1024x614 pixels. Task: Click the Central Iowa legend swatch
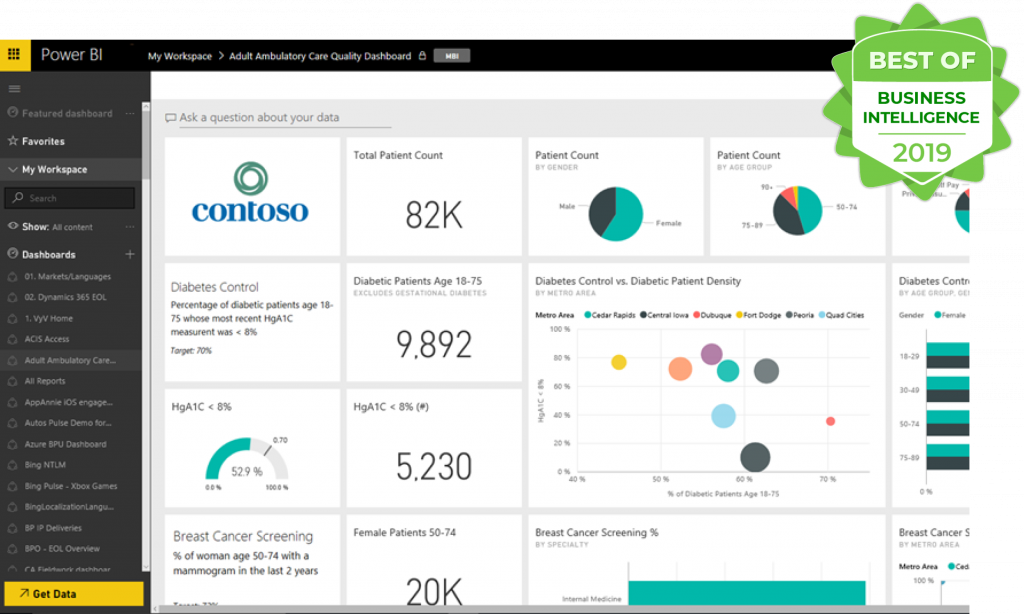pos(643,315)
